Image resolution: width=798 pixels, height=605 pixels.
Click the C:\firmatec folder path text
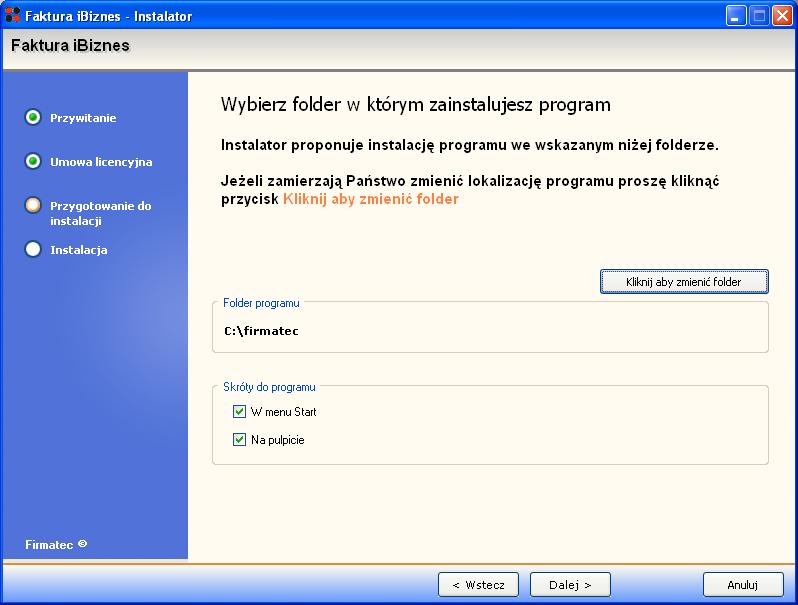coord(261,331)
